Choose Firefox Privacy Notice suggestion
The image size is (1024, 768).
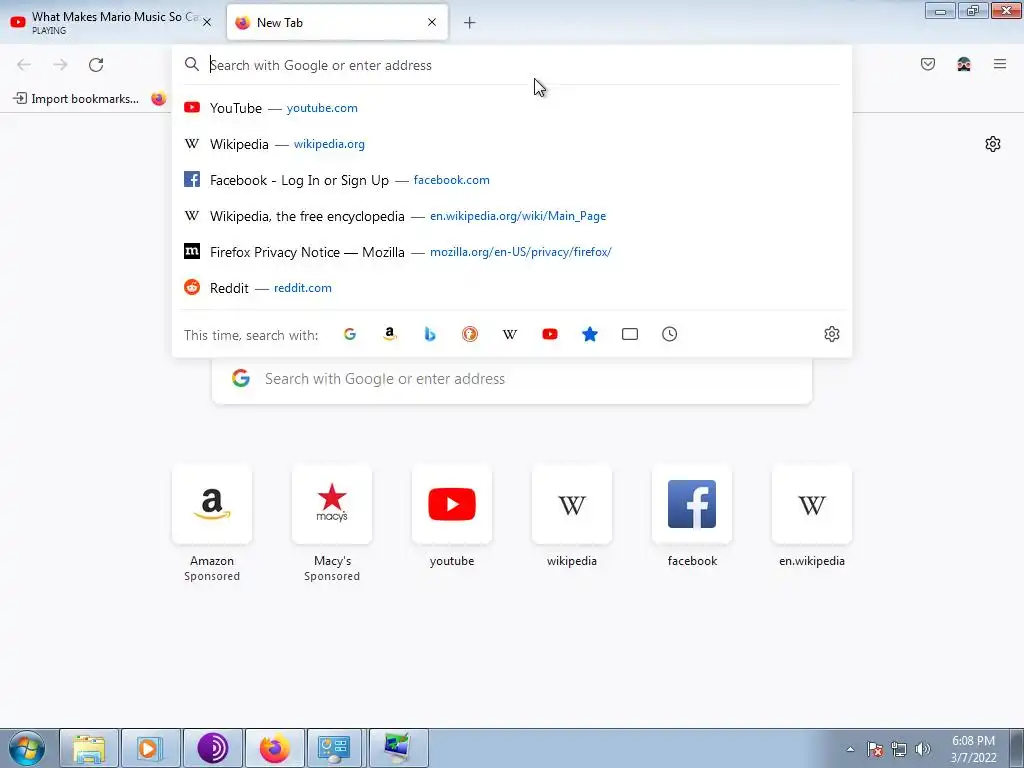pos(512,251)
